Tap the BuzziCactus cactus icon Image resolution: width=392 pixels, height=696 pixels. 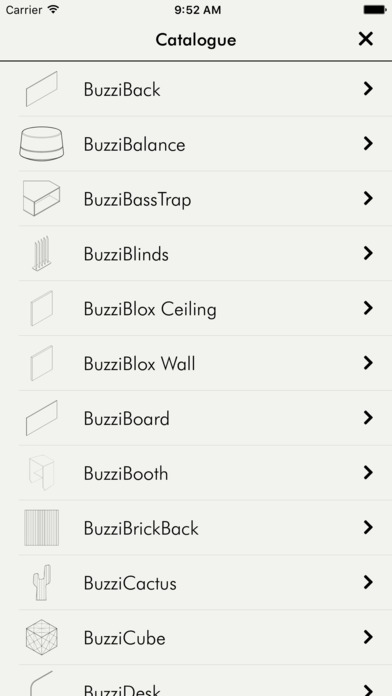41,582
